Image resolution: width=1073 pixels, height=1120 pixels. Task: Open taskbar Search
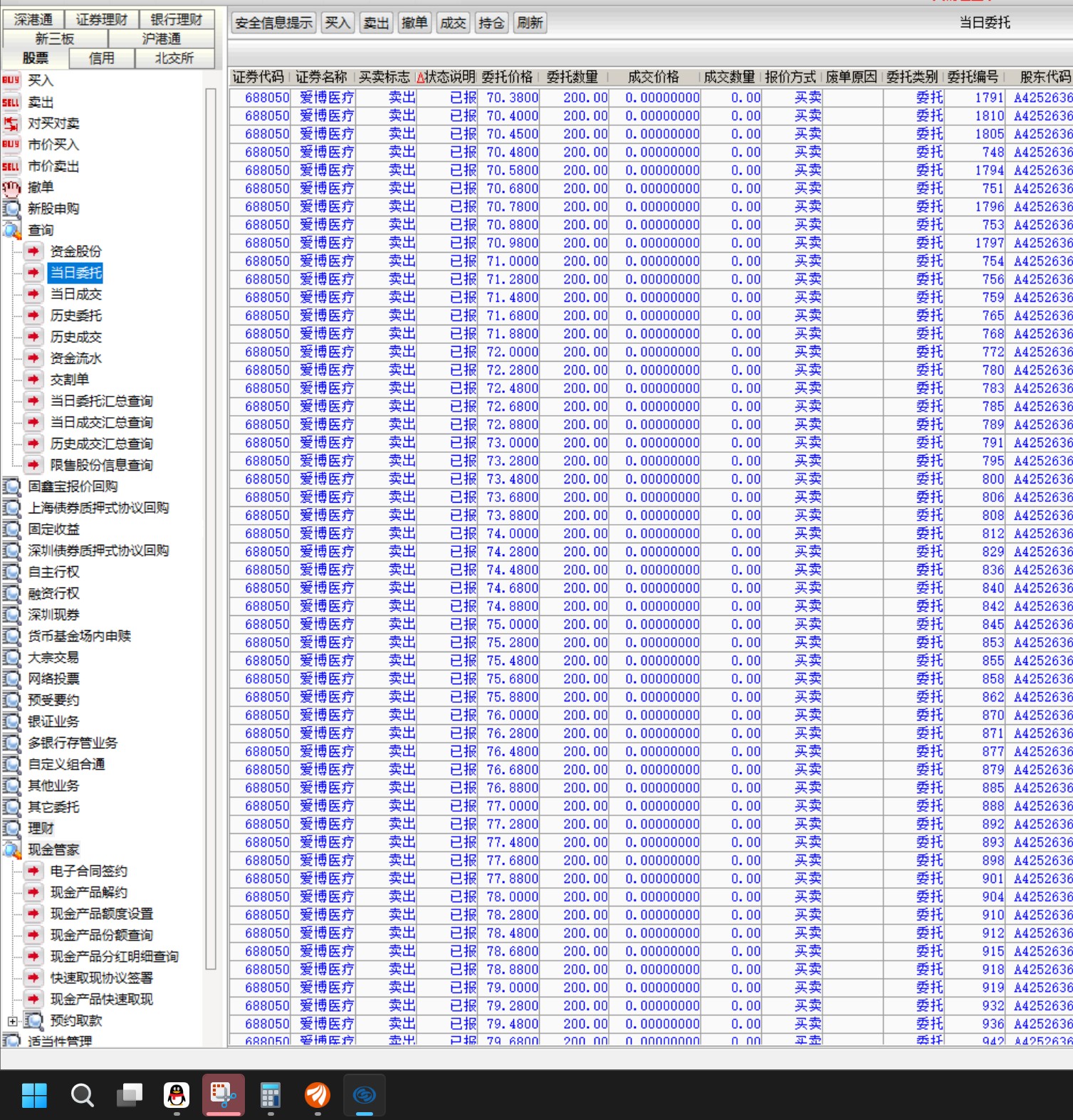(x=82, y=1095)
